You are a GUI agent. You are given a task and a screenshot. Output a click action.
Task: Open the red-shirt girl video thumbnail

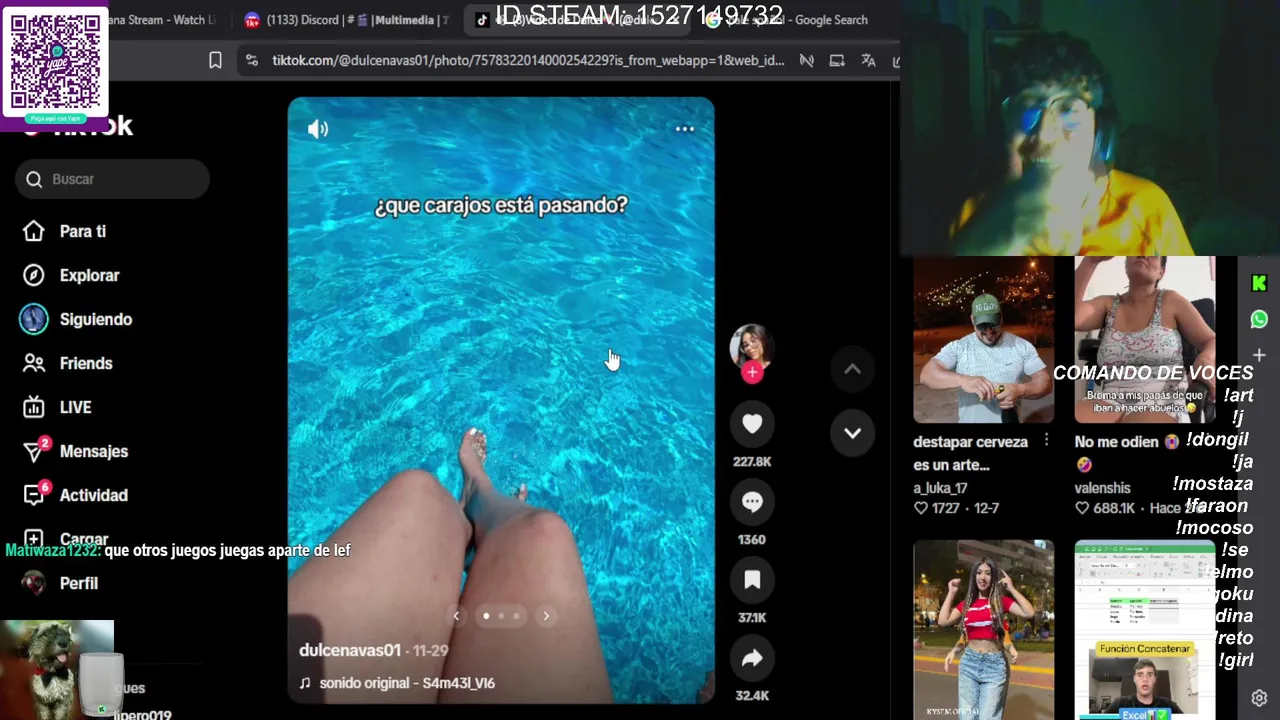point(983,630)
